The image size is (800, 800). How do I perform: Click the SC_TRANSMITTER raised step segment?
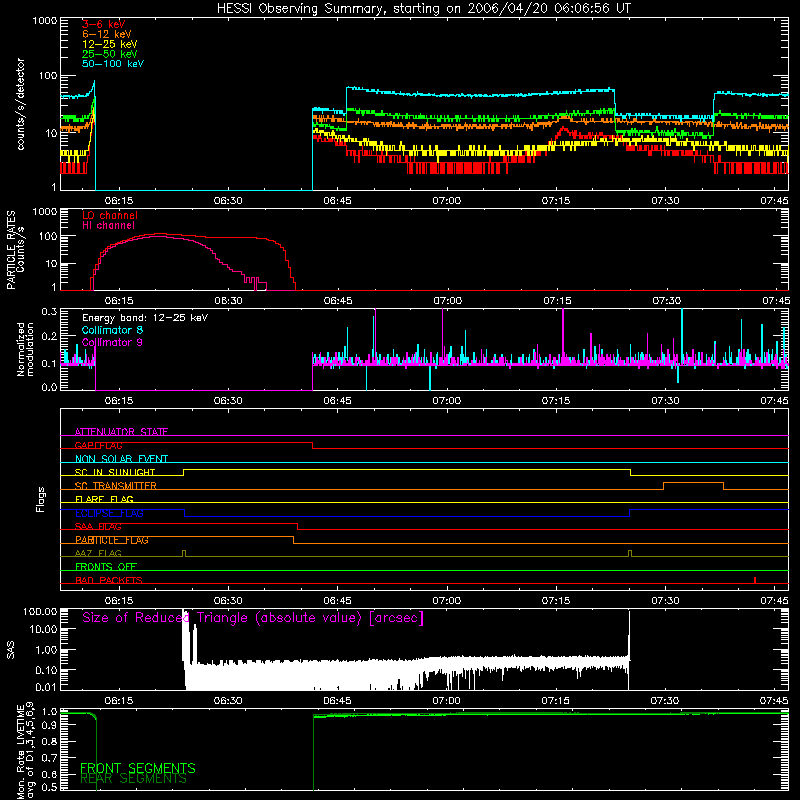(x=693, y=483)
